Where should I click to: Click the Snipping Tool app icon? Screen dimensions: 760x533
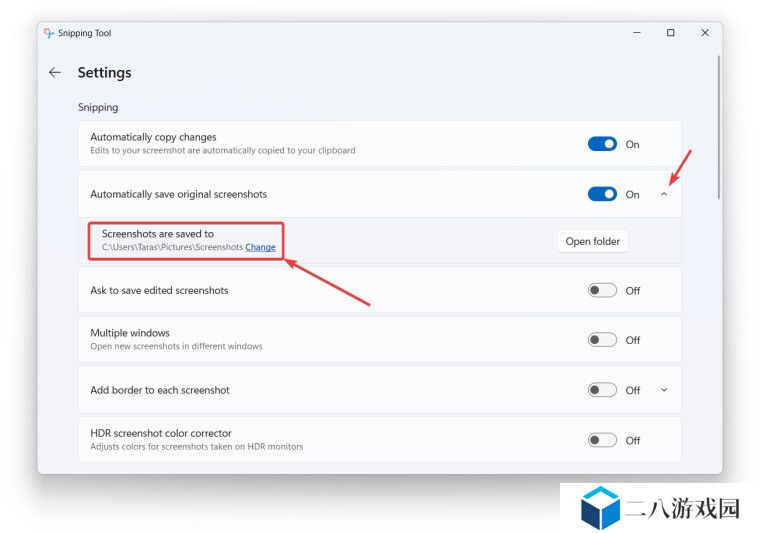click(48, 33)
